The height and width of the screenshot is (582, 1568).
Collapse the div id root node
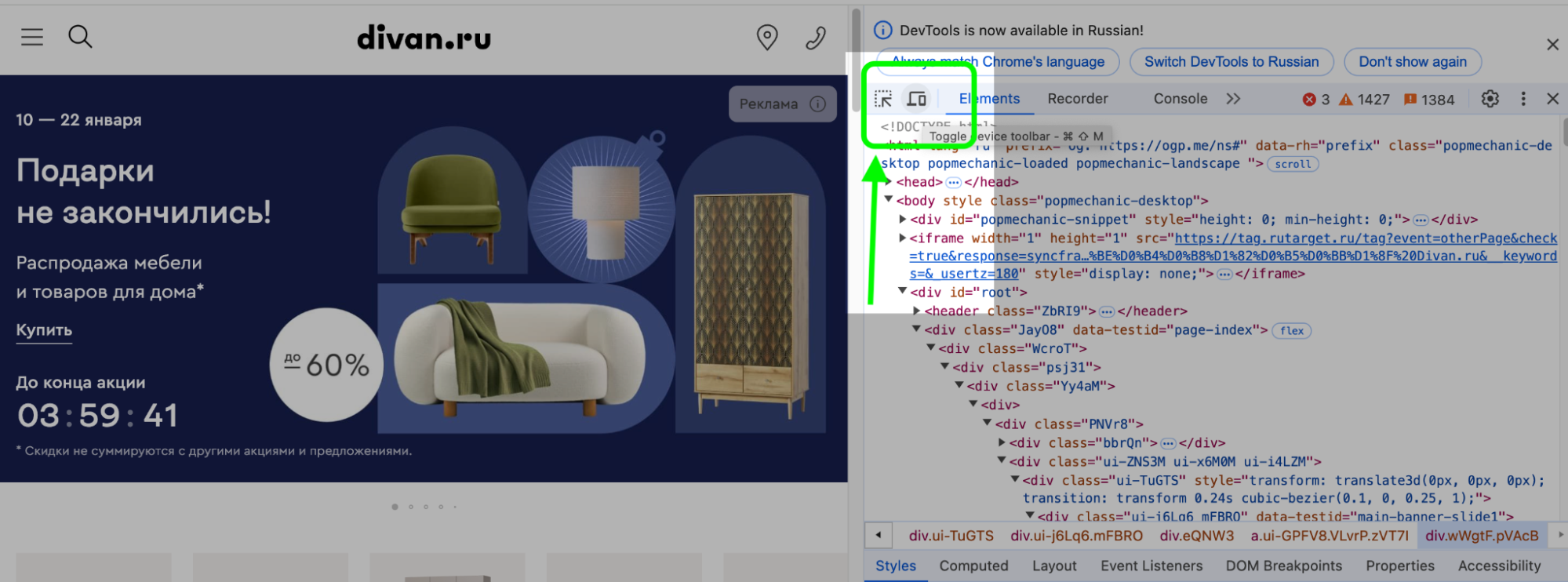coord(903,292)
